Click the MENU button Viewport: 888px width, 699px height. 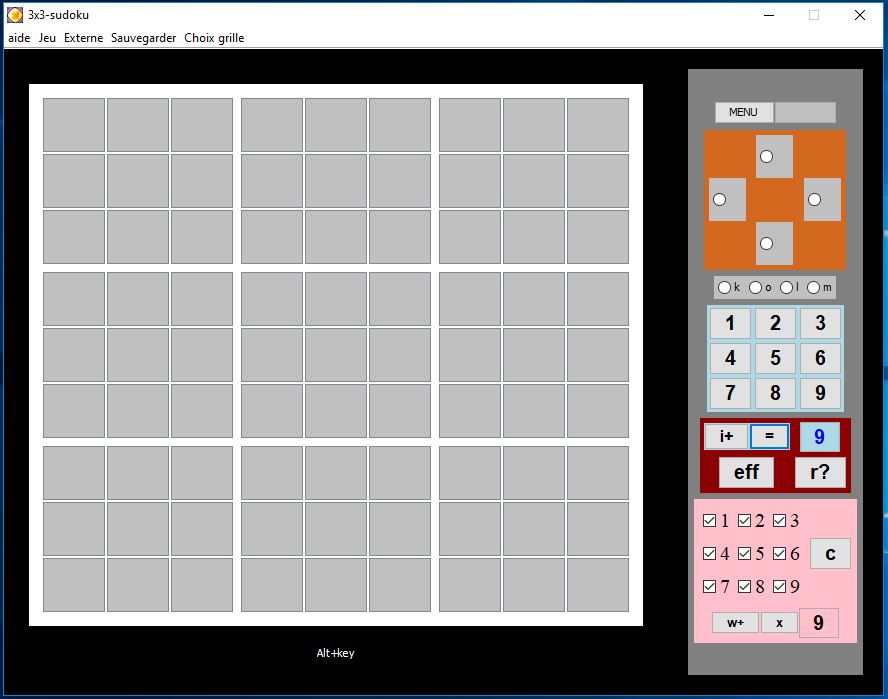(743, 112)
